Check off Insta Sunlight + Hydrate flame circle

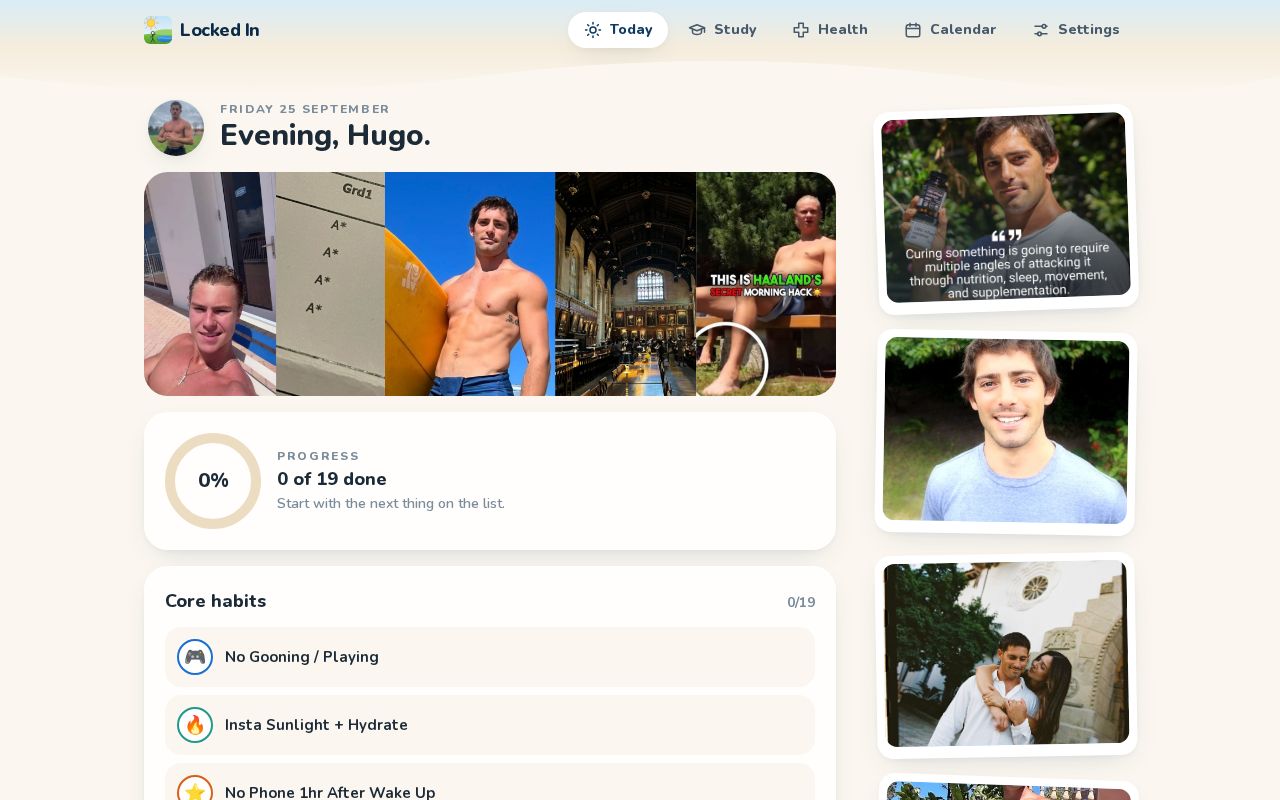195,725
